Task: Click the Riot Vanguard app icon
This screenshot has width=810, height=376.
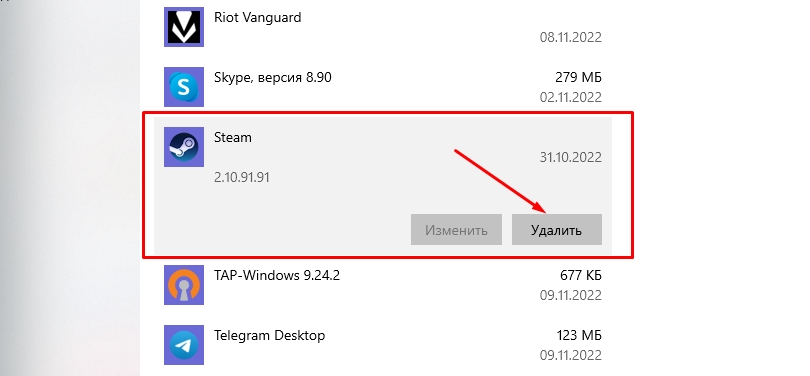Action: coord(184,27)
